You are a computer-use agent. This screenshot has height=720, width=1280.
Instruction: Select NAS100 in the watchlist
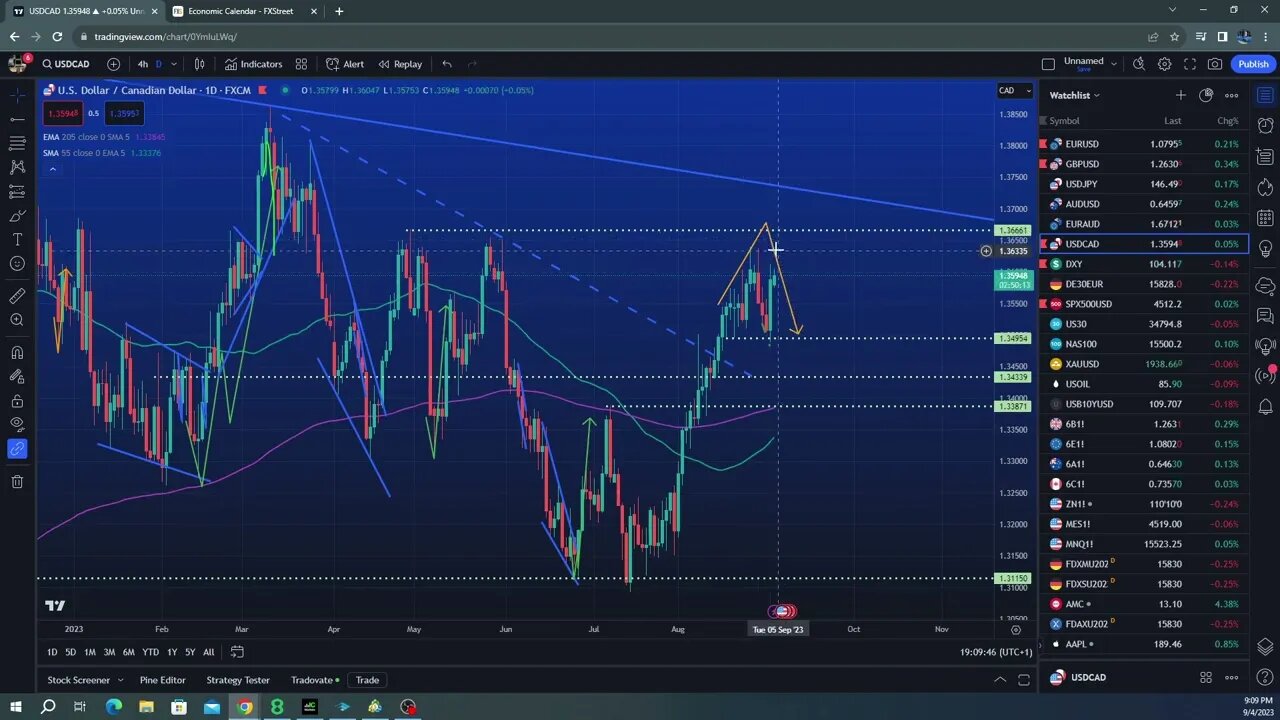(1144, 344)
